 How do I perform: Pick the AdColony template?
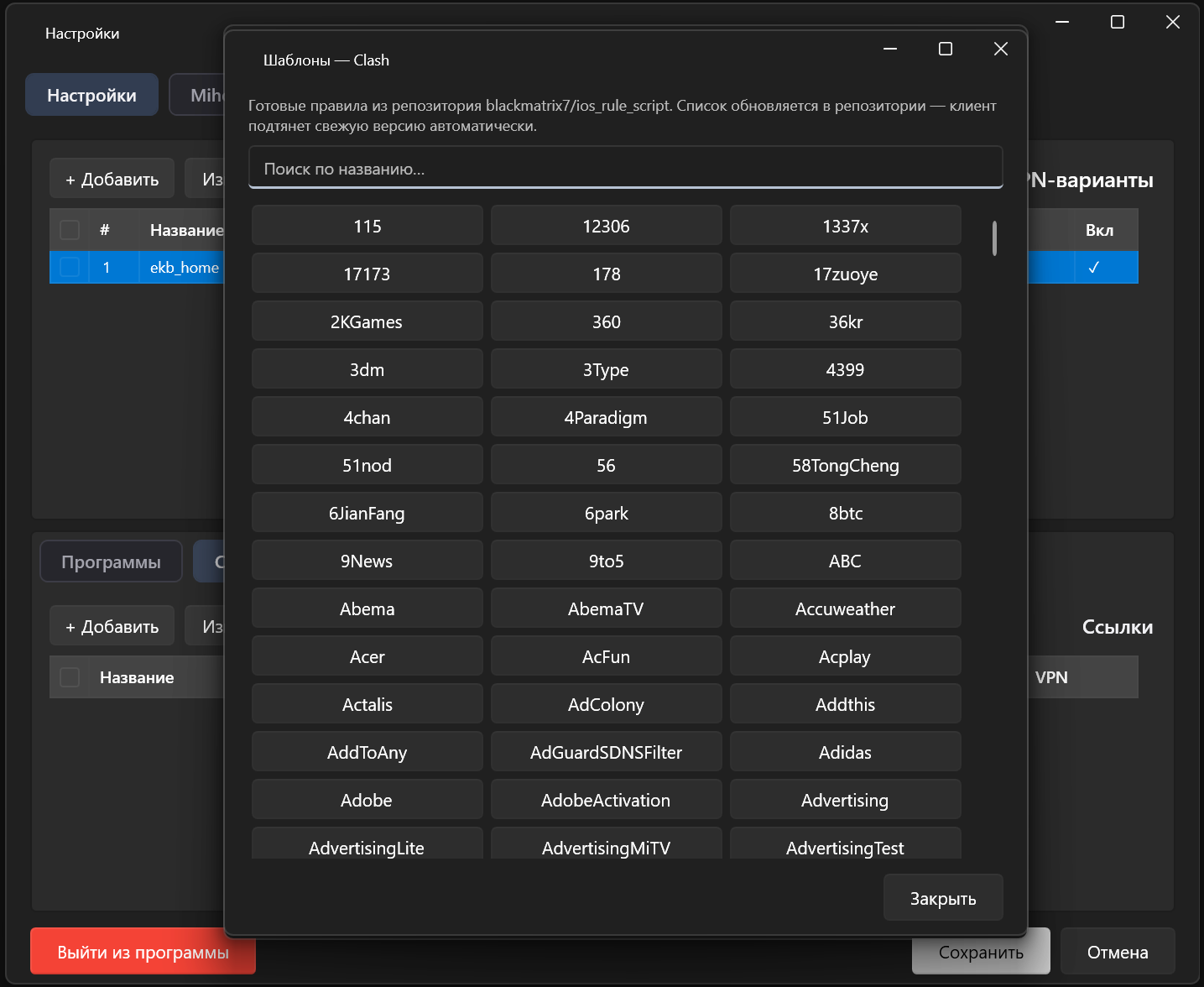tap(607, 704)
